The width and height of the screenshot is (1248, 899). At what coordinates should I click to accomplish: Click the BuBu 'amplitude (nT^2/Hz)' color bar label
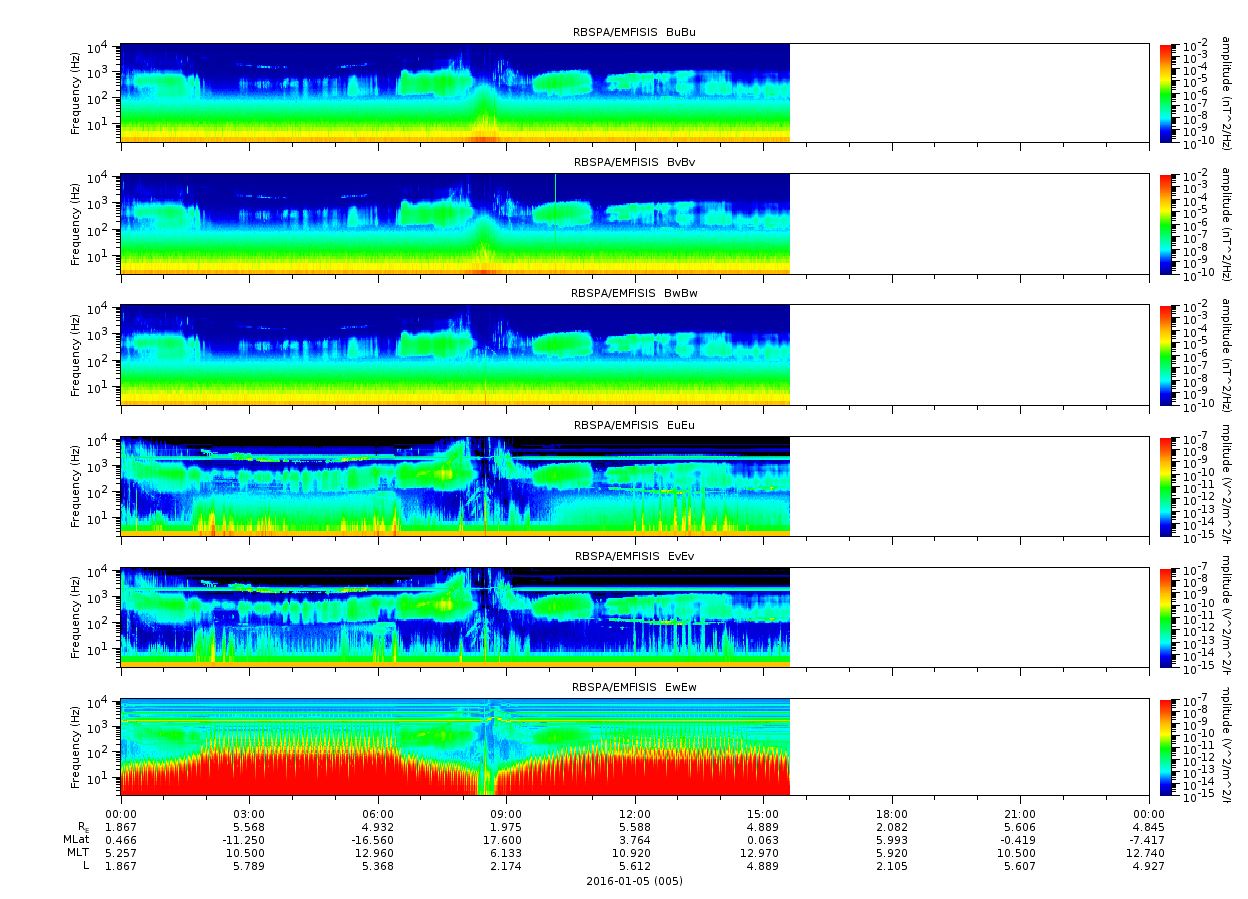[x=1225, y=92]
